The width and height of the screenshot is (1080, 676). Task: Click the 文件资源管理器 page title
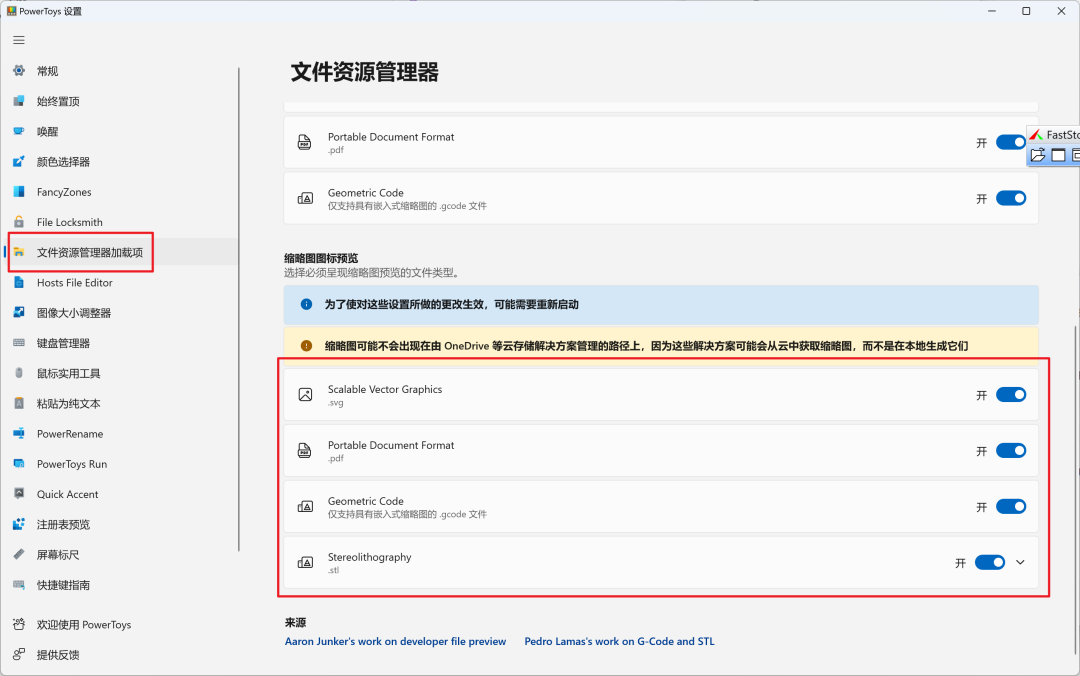[x=364, y=72]
